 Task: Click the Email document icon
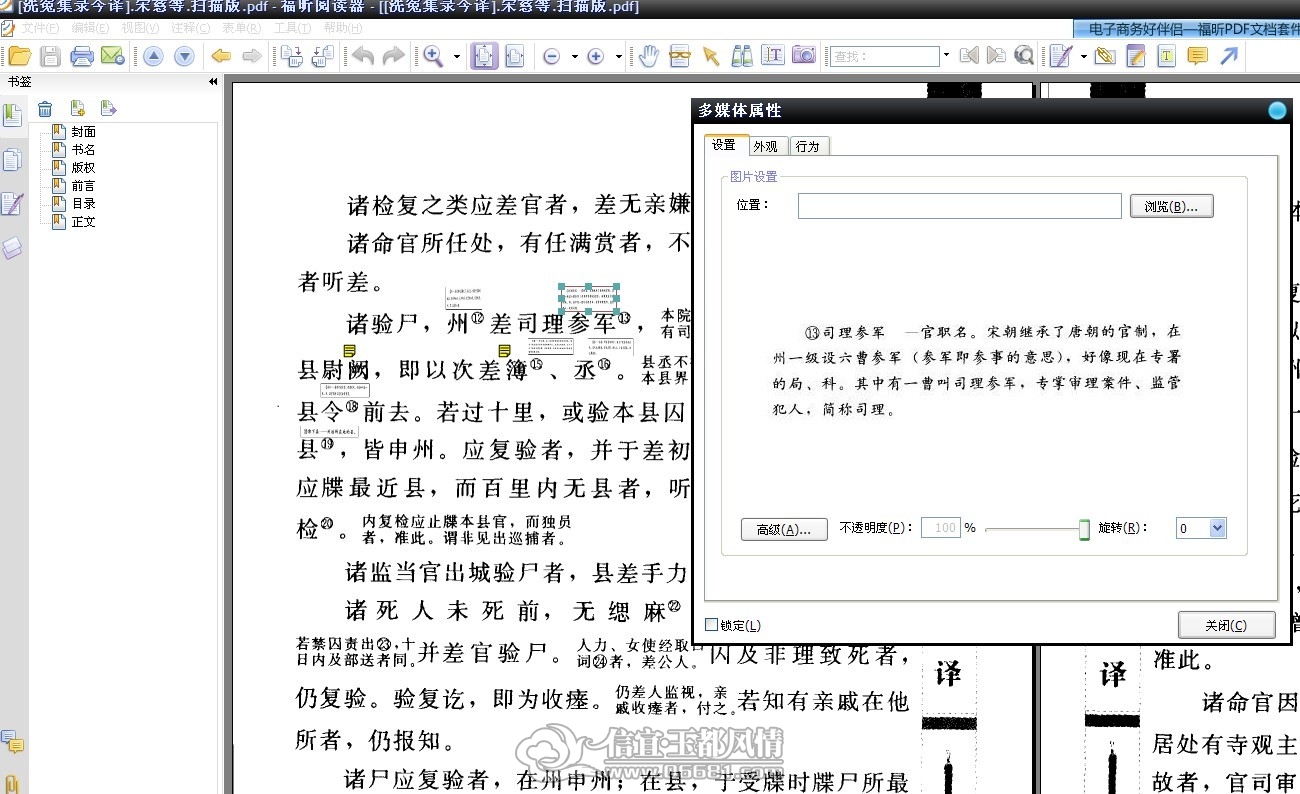point(112,56)
